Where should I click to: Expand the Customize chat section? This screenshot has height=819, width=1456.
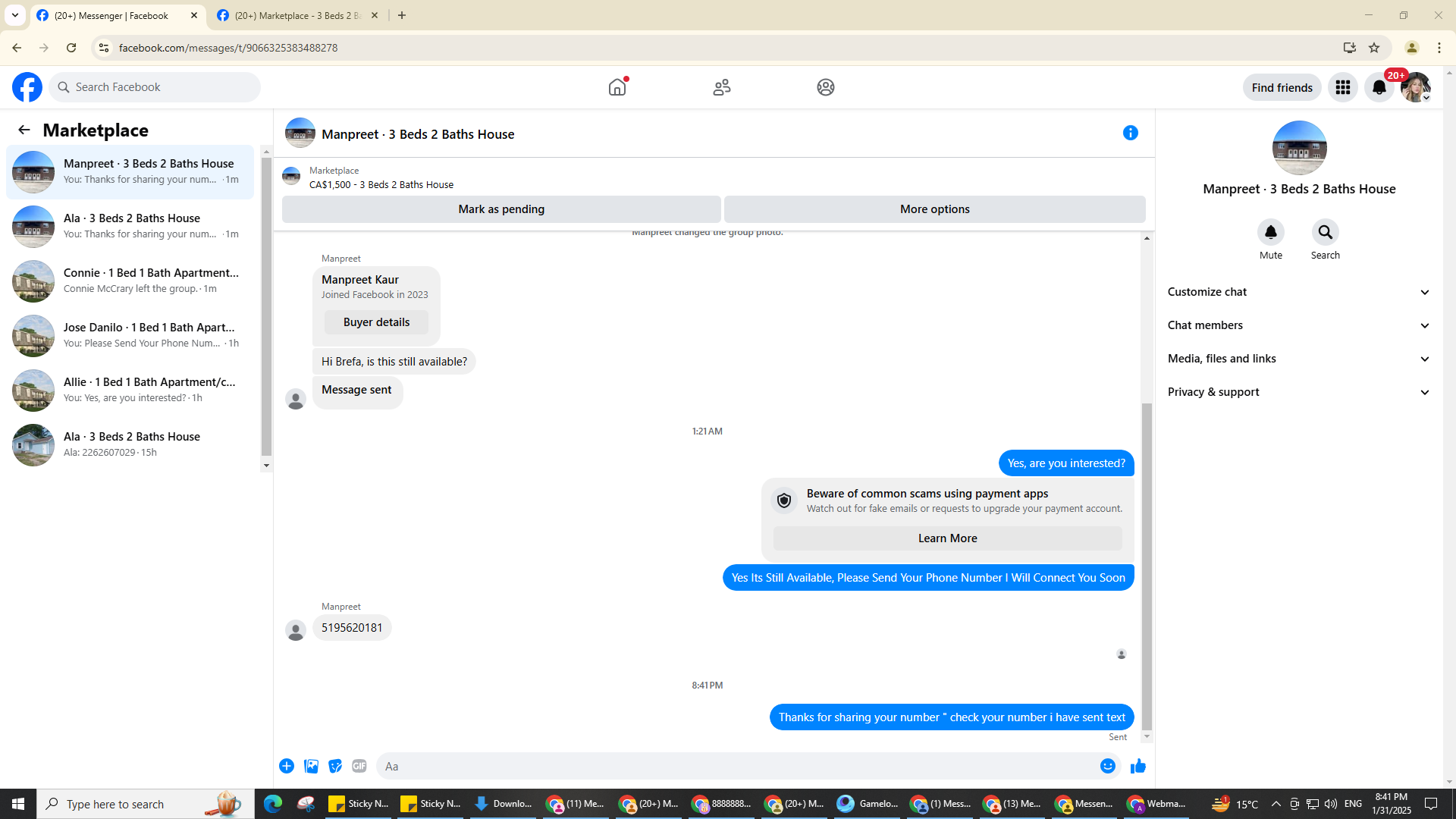point(1300,292)
